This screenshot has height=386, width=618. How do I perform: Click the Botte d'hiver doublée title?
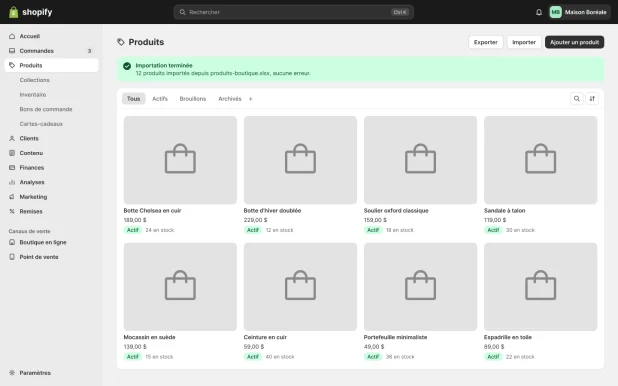coord(272,211)
